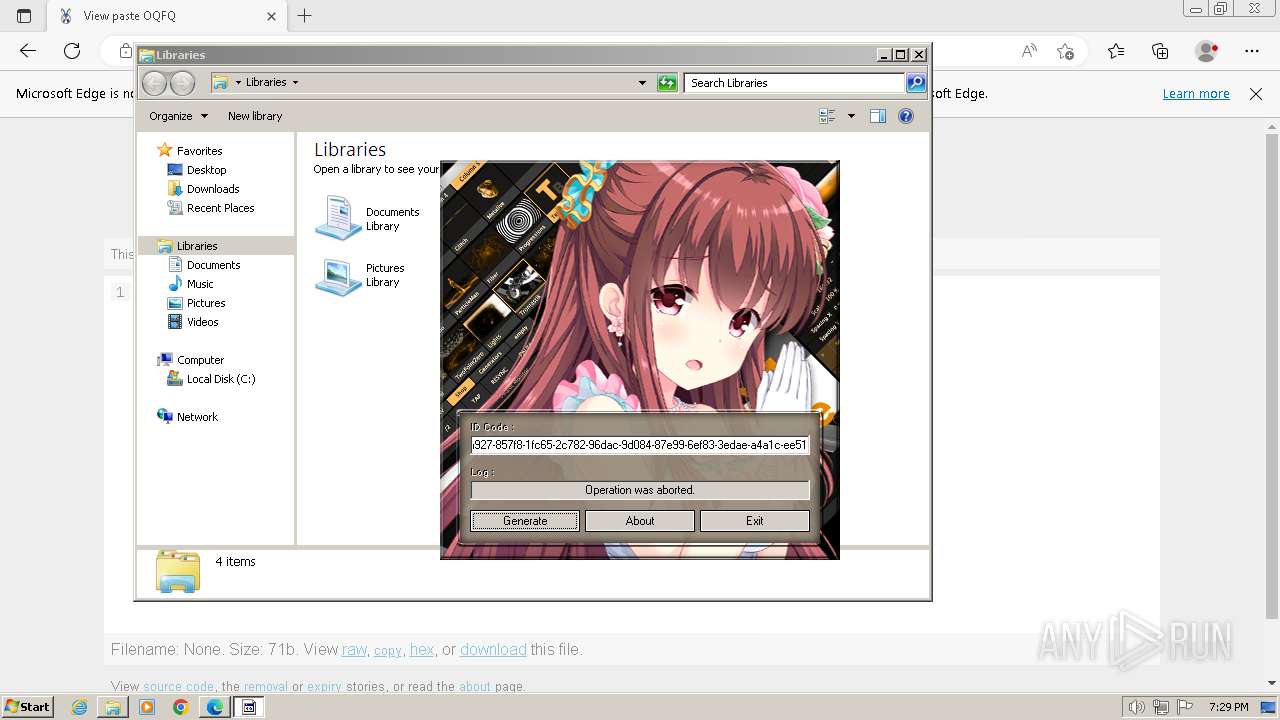Add page to favorites star icon
This screenshot has height=720, width=1280.
pos(1066,51)
